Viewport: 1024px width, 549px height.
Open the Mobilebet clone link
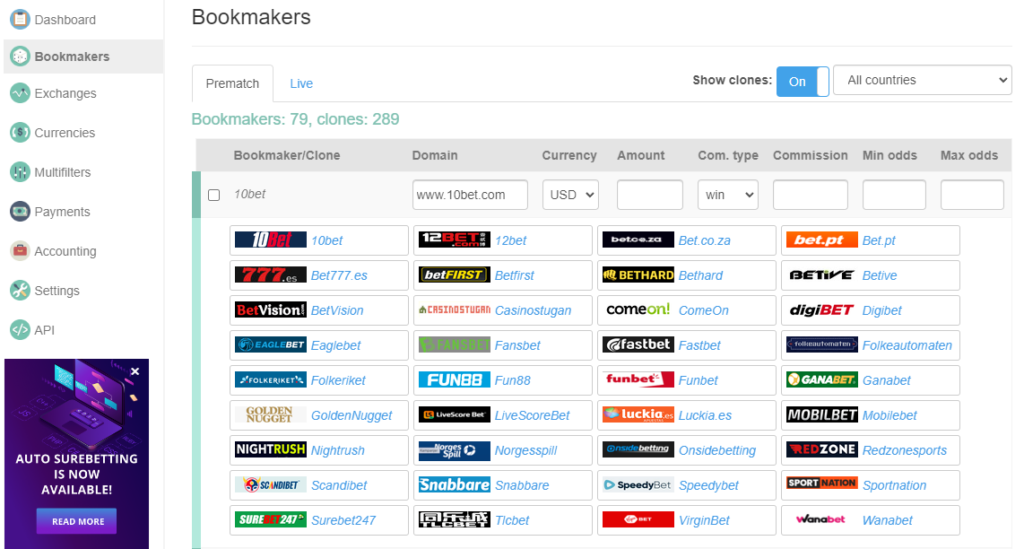tap(889, 415)
